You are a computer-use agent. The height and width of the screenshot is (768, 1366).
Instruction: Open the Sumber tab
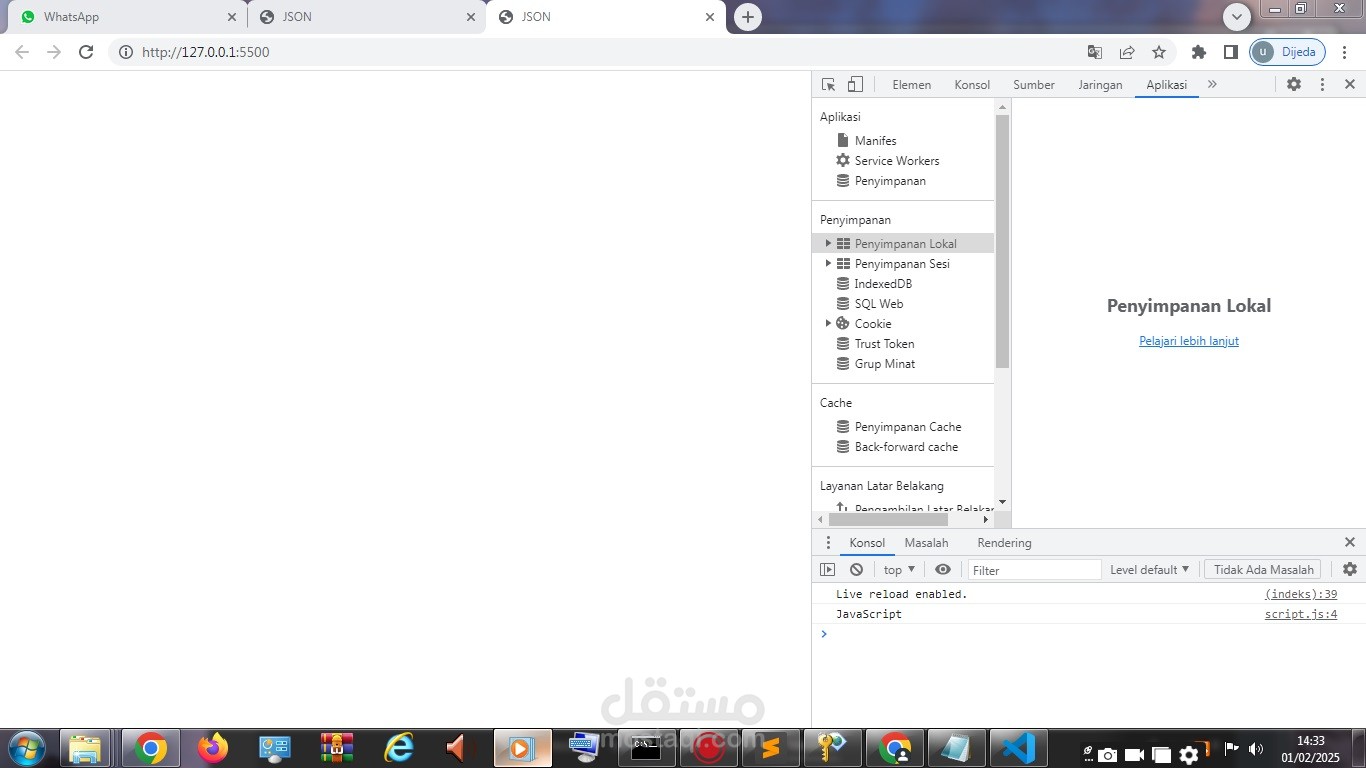pos(1034,85)
